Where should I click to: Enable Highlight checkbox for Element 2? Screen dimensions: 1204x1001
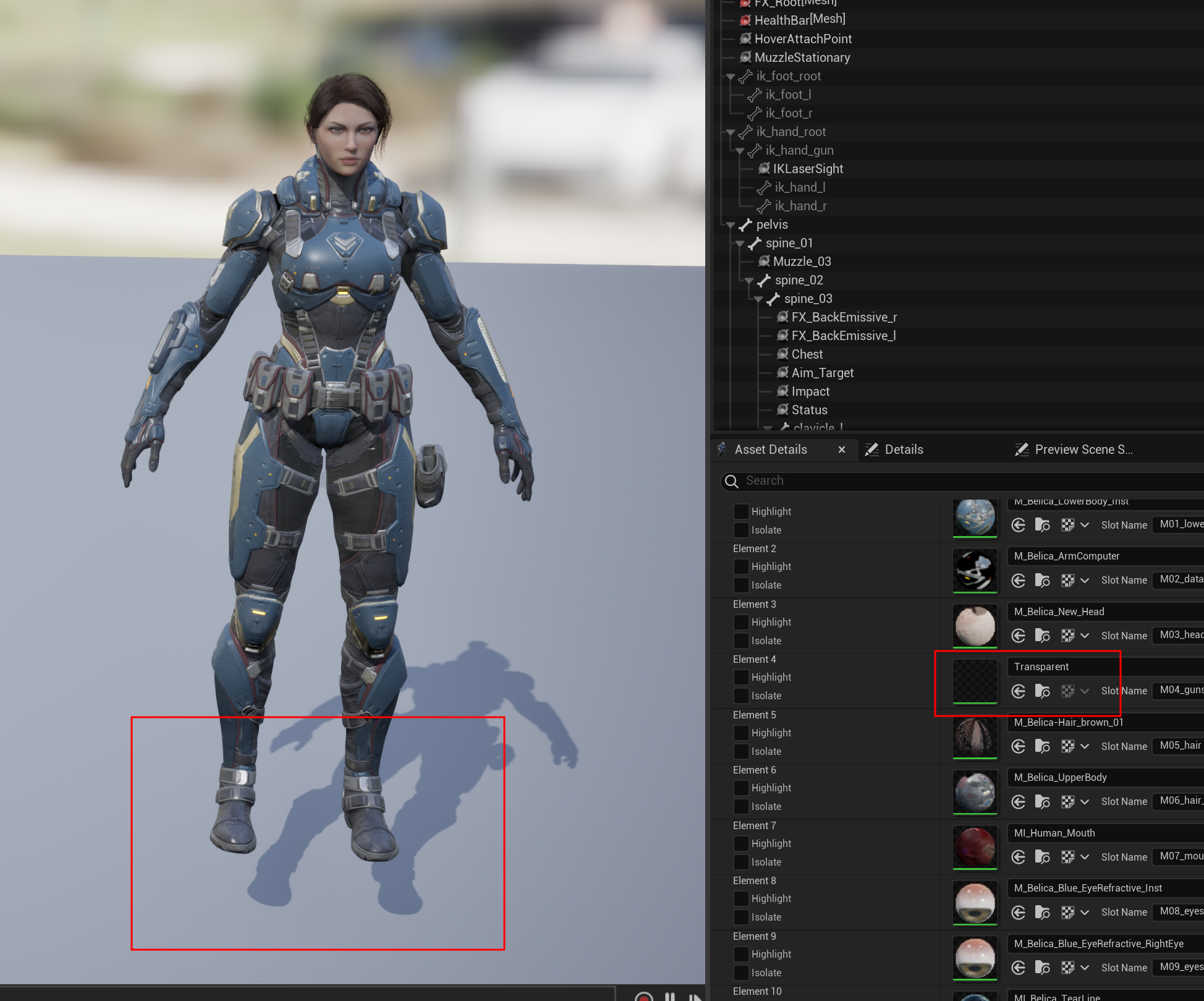click(x=740, y=567)
